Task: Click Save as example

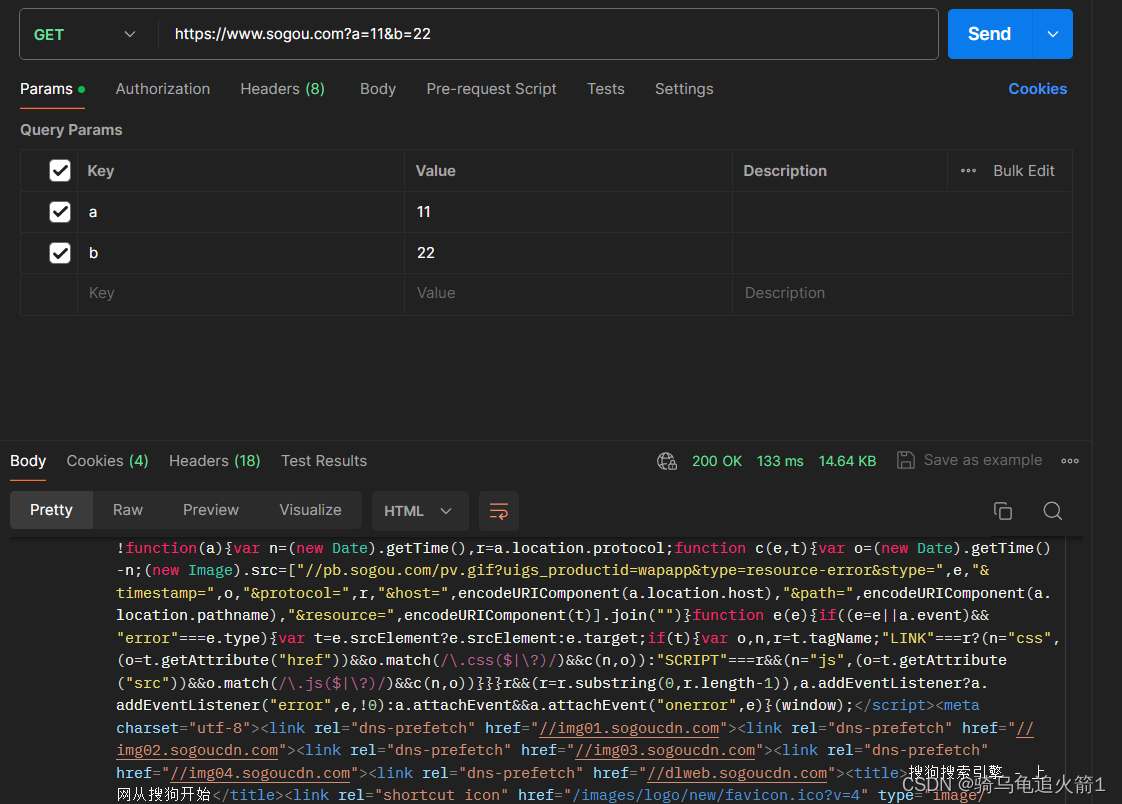Action: click(x=970, y=461)
